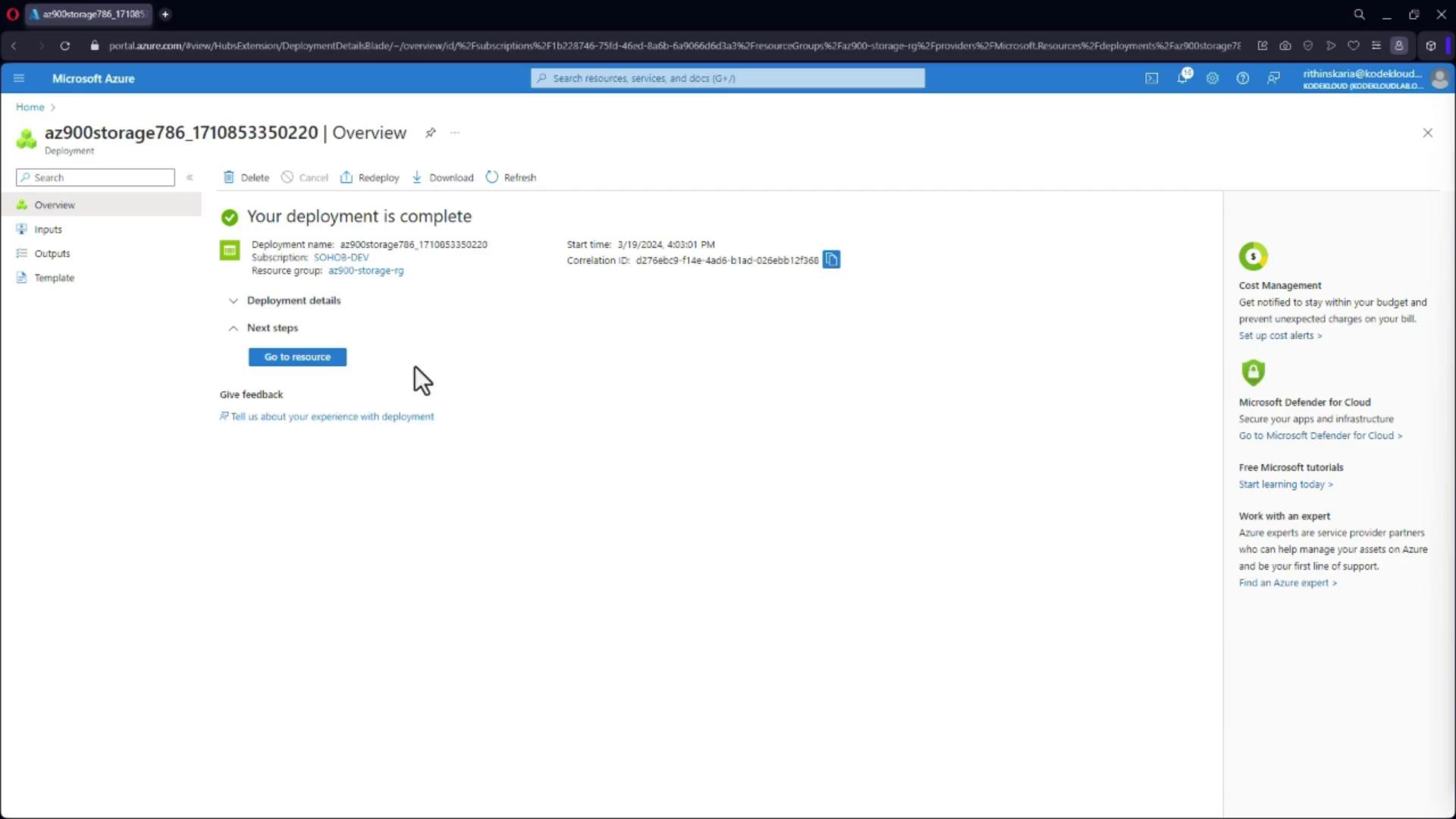Open the portal settings gear
1456x819 pixels.
(x=1212, y=78)
